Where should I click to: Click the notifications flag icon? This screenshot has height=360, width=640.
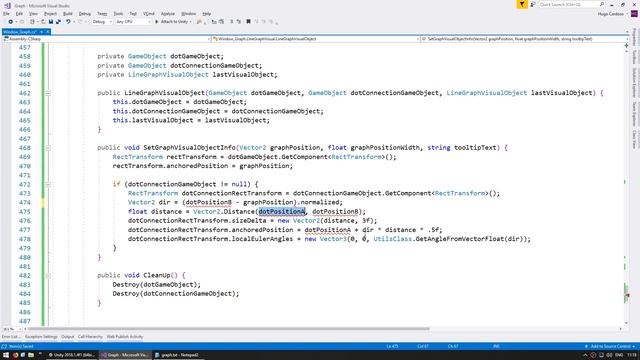(522, 4)
